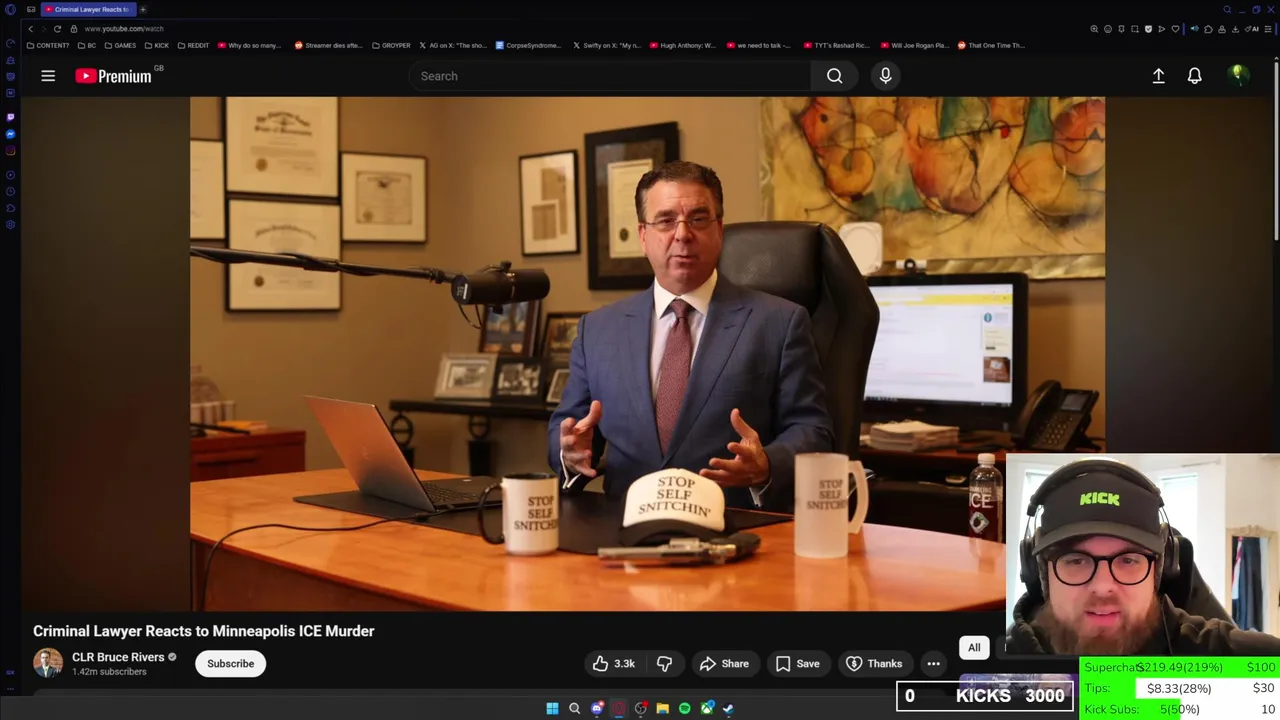Open the Windows Start button on taskbar
The image size is (1280, 720).
(x=552, y=708)
